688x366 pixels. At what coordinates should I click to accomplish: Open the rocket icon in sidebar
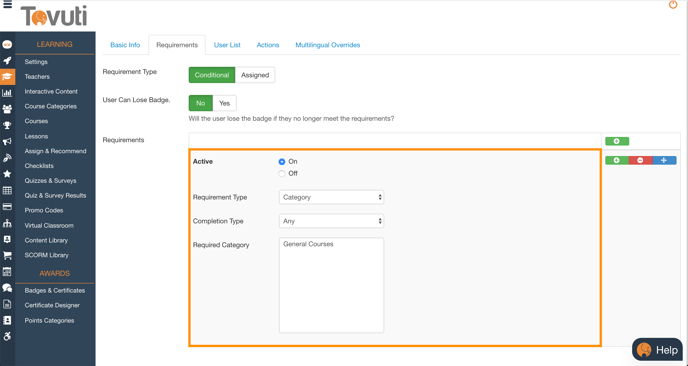coord(7,60)
